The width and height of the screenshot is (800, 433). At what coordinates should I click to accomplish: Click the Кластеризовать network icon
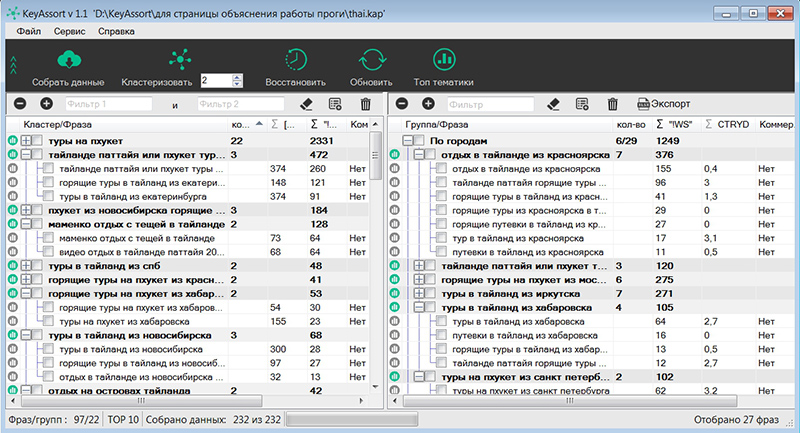[180, 60]
